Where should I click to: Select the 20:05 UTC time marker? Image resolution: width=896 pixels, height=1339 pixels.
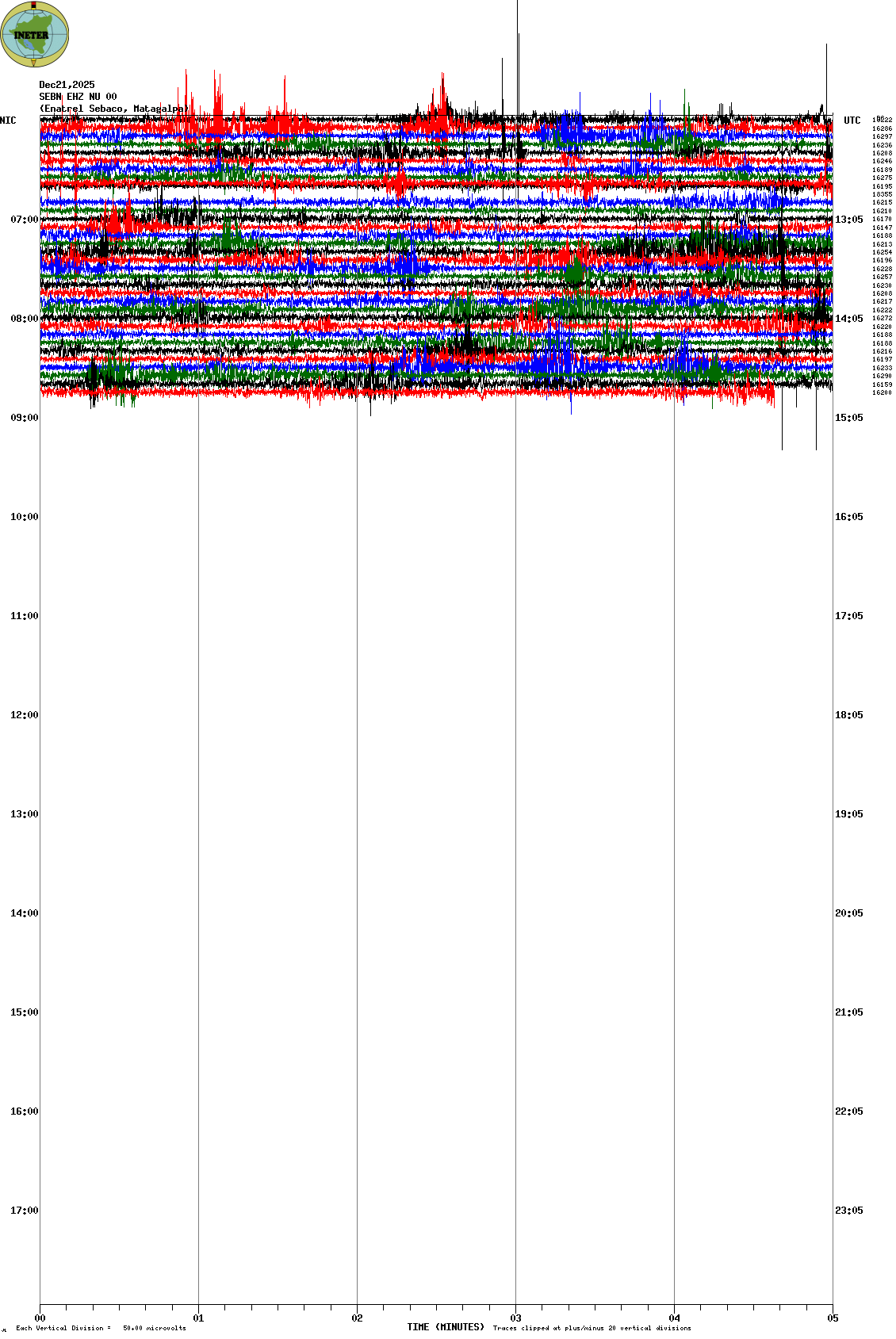(848, 913)
